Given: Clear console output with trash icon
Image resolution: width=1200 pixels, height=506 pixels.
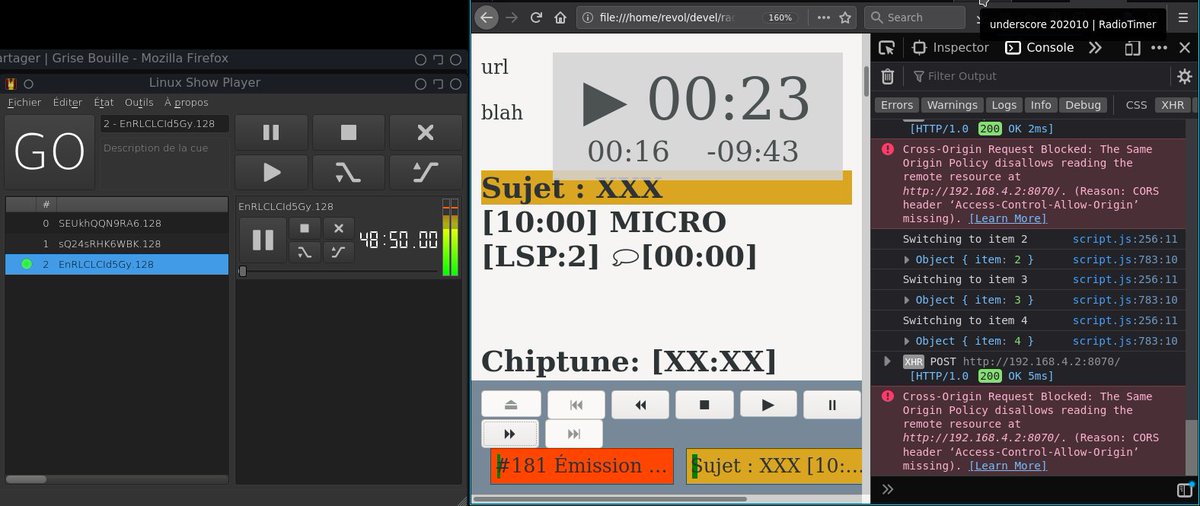Looking at the screenshot, I should click(x=887, y=76).
